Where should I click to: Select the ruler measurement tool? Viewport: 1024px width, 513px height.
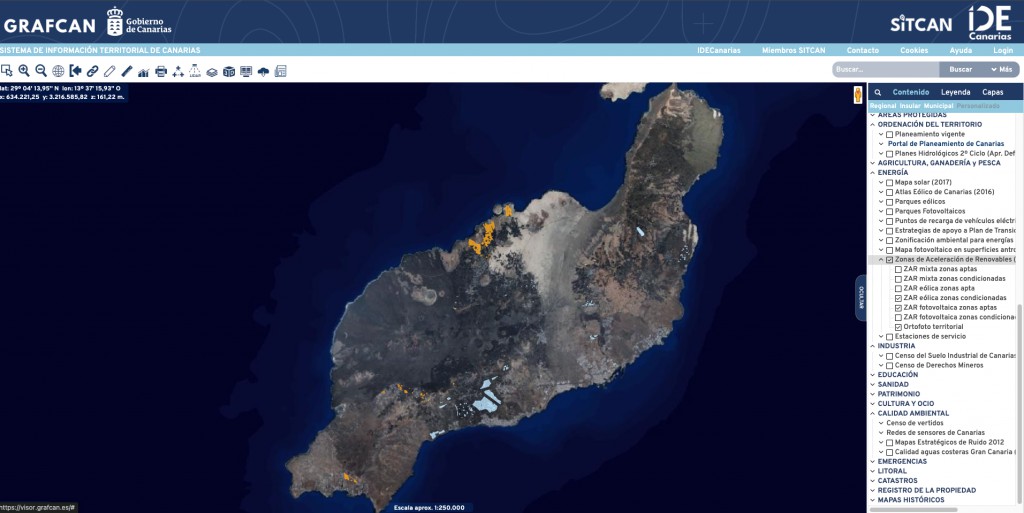pyautogui.click(x=126, y=71)
